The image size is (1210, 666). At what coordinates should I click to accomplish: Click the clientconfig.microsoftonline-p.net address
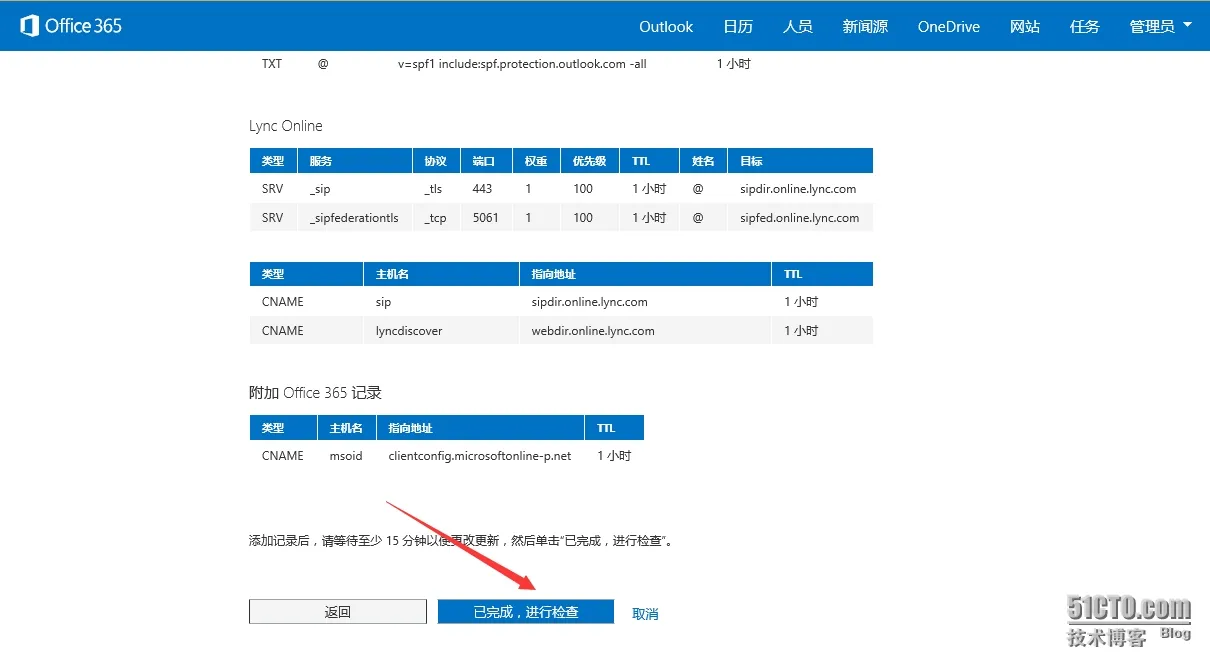[480, 456]
